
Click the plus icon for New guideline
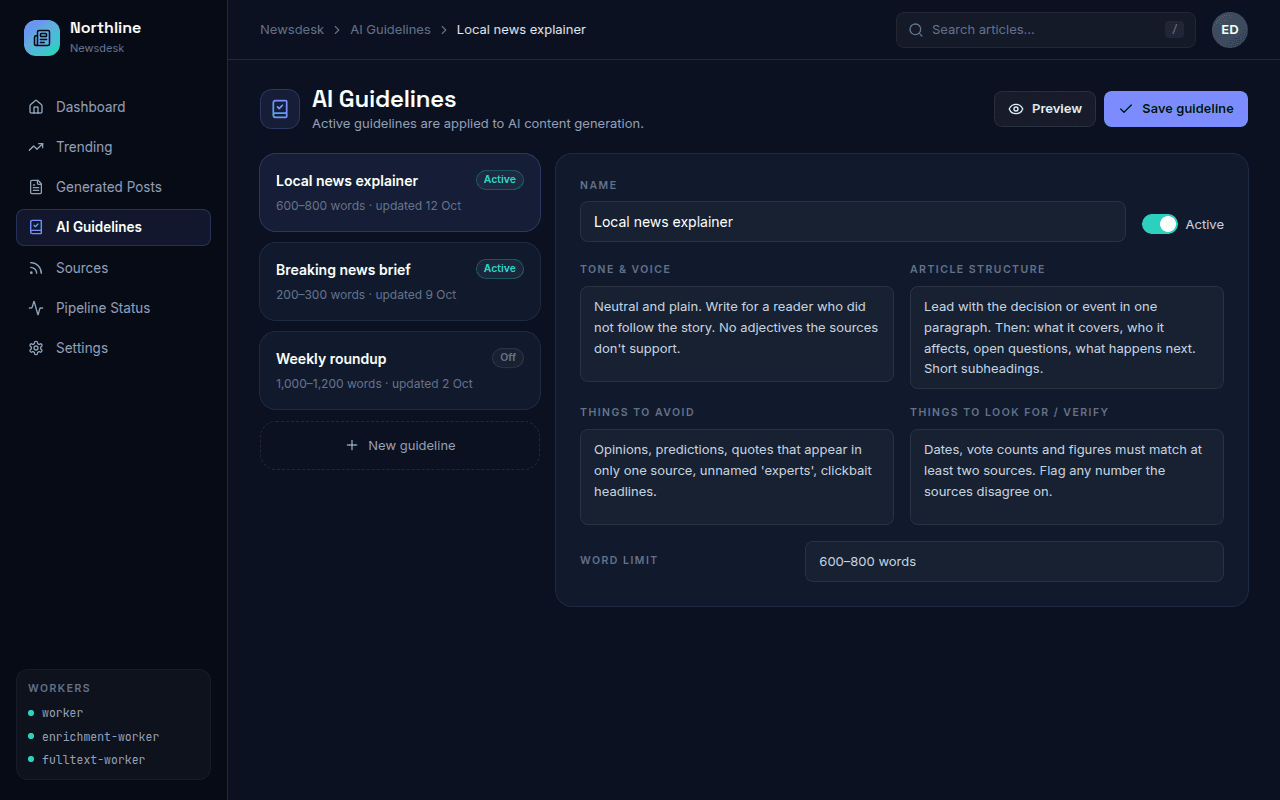(x=352, y=445)
